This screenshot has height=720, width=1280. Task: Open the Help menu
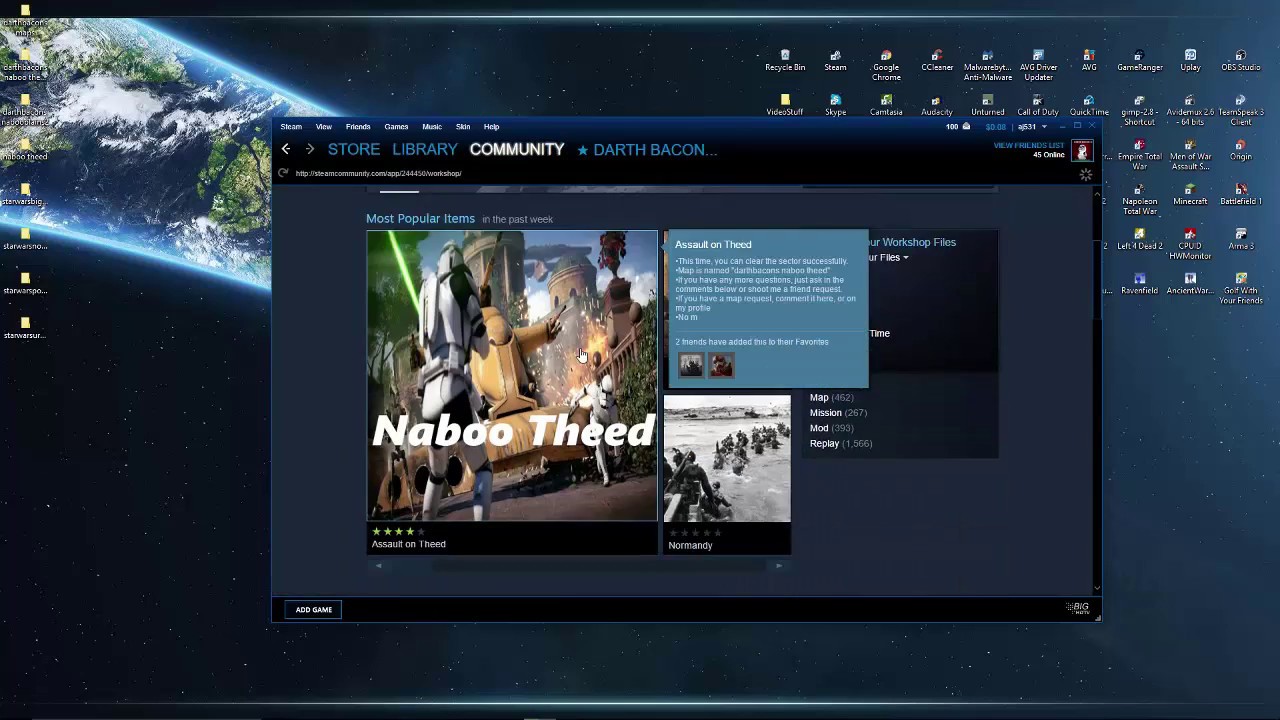(x=491, y=127)
